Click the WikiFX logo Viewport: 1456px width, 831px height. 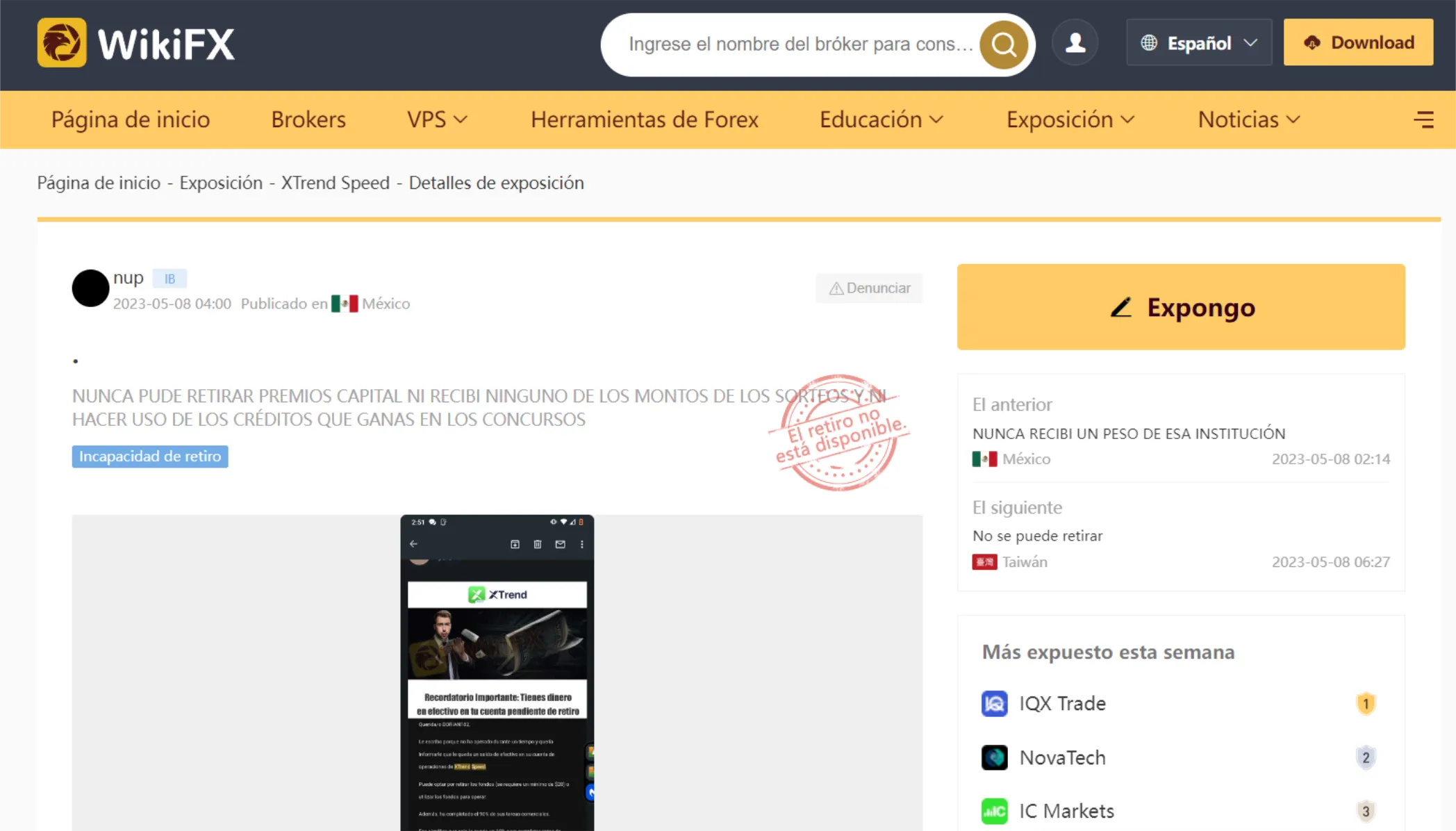click(x=135, y=43)
